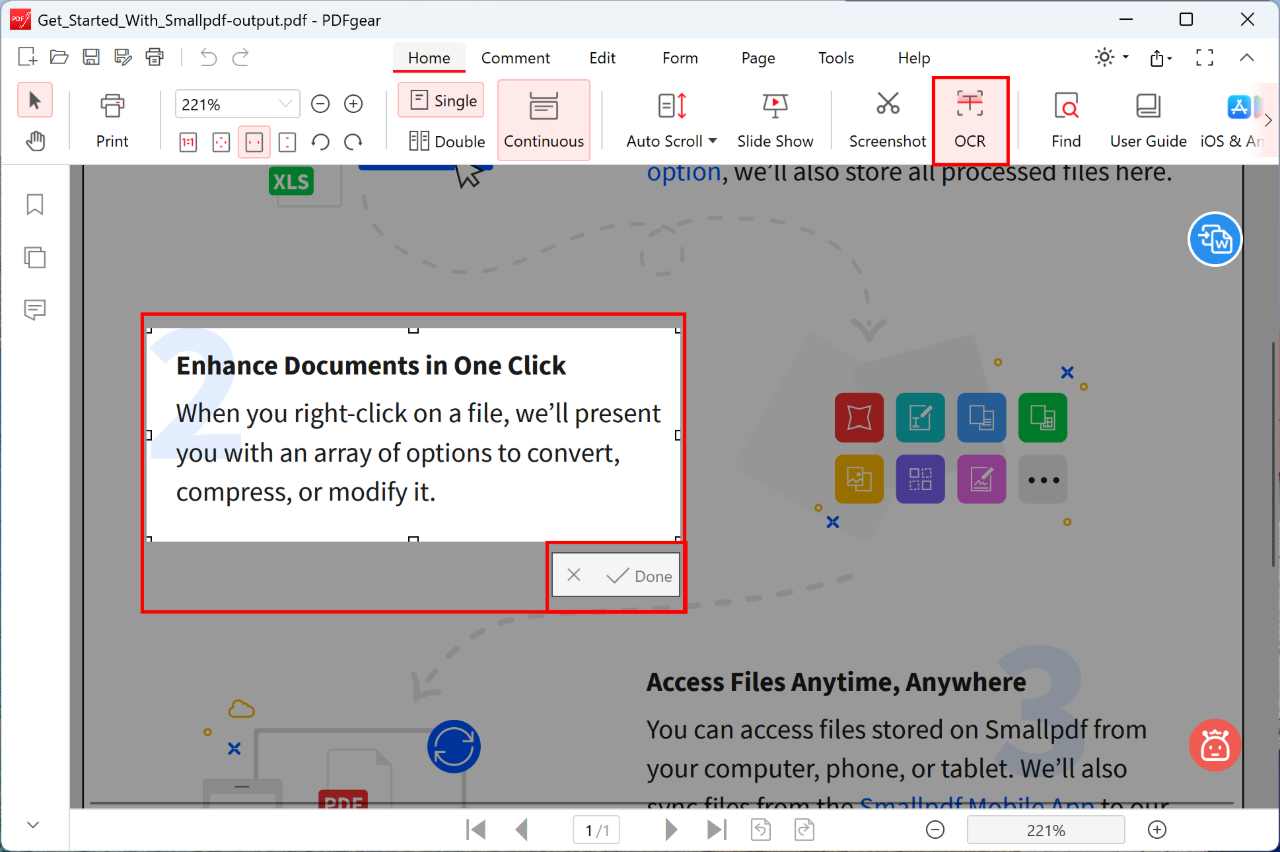
Task: Select the arrow cursor tool
Action: pyautogui.click(x=35, y=101)
